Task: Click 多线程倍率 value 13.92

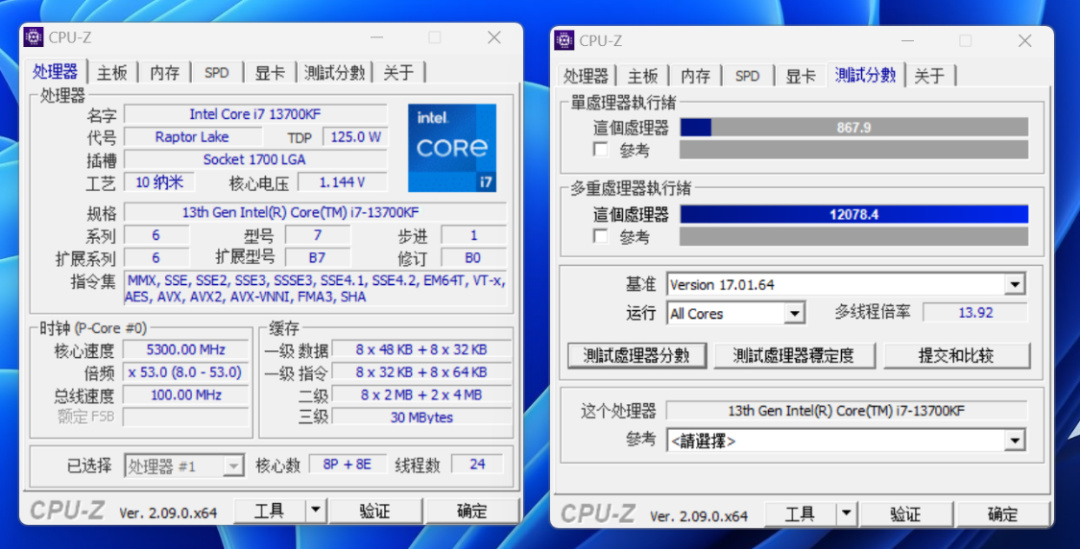Action: click(x=975, y=312)
